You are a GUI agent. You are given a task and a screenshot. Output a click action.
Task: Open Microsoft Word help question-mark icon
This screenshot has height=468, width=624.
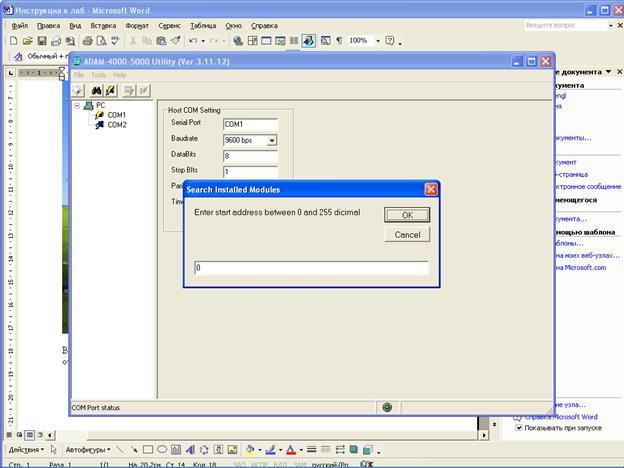390,41
